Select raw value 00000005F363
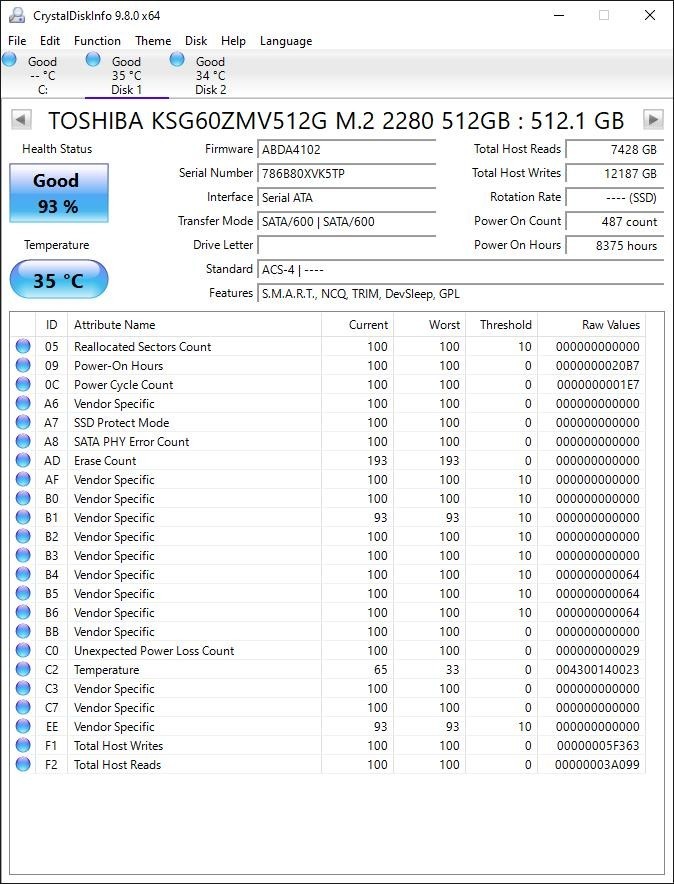 pyautogui.click(x=597, y=745)
